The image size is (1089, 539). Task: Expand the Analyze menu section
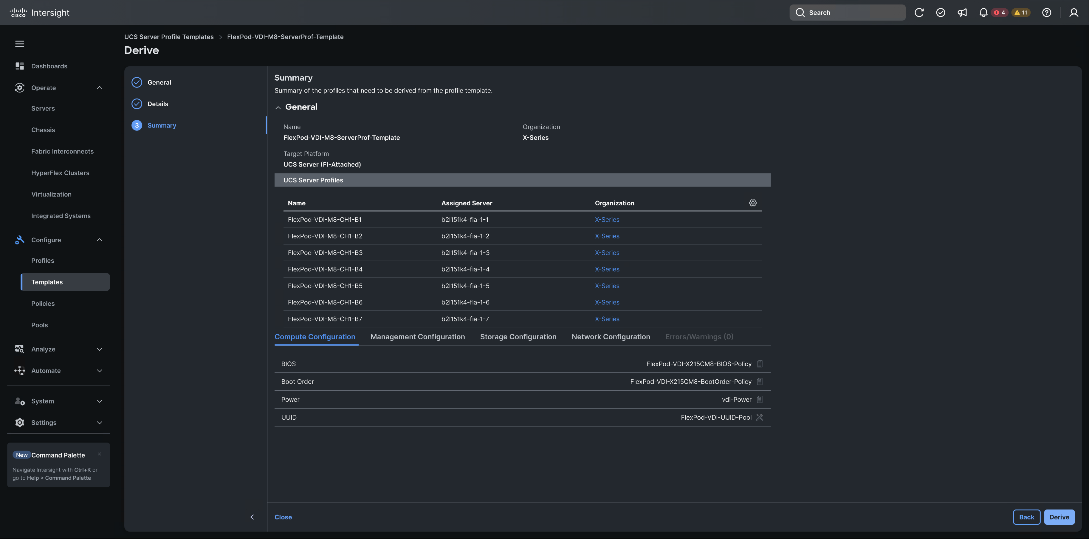pyautogui.click(x=99, y=349)
